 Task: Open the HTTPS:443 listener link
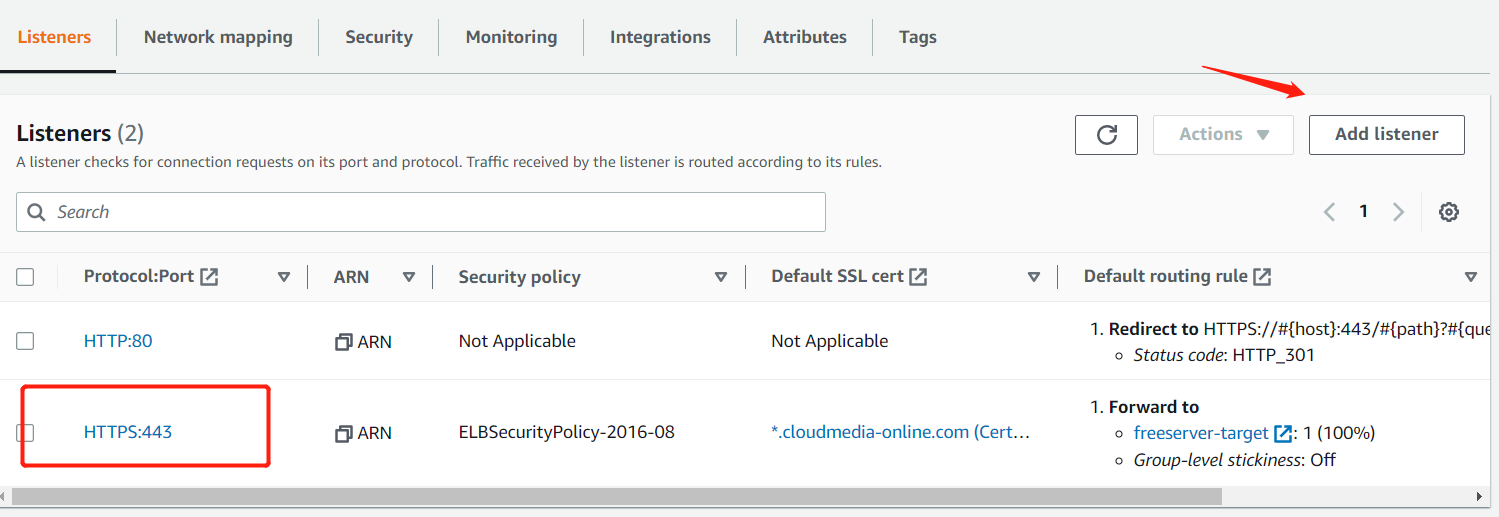tap(128, 432)
